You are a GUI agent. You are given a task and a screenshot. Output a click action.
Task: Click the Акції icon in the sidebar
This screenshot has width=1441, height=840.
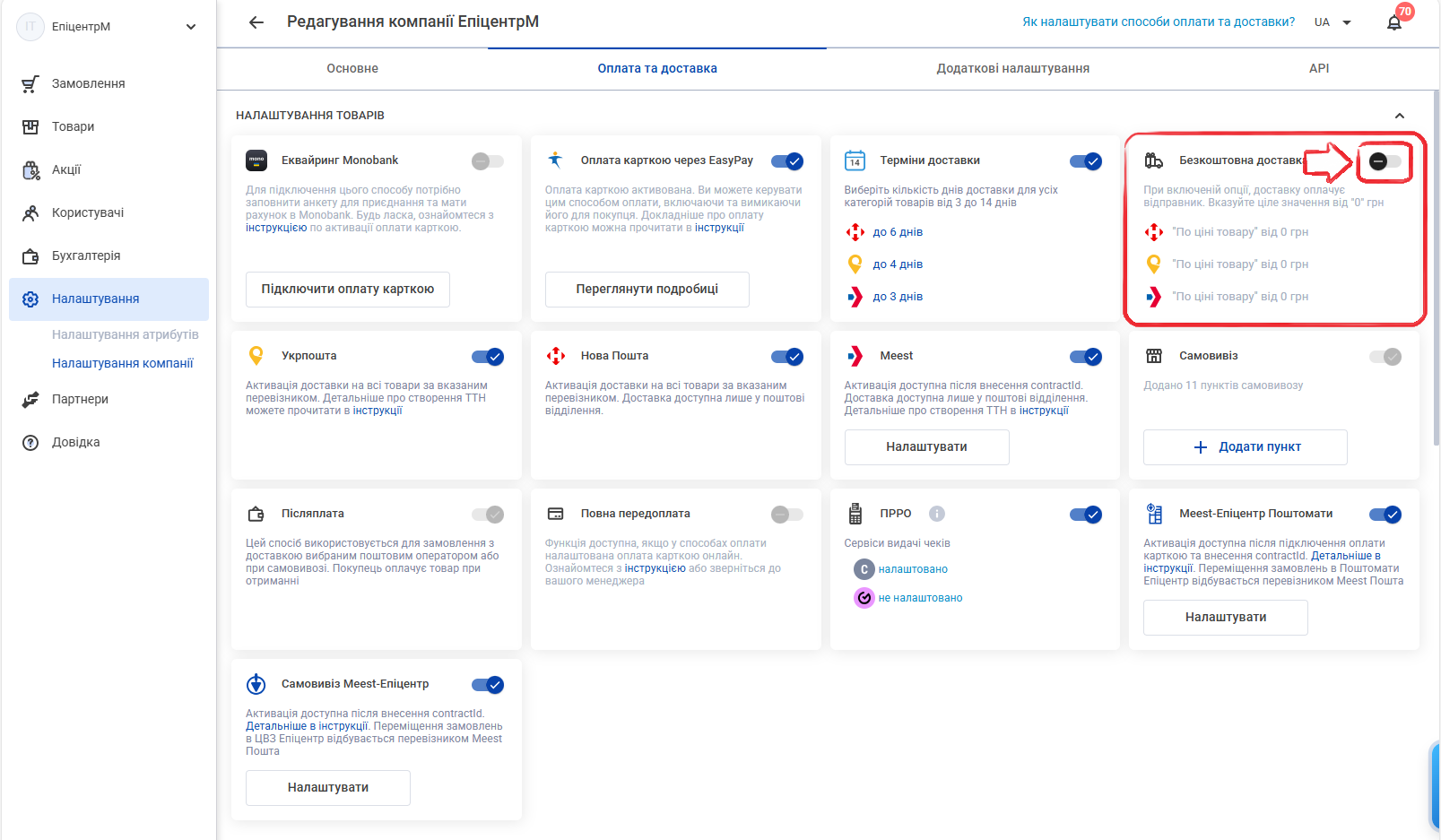(x=30, y=169)
